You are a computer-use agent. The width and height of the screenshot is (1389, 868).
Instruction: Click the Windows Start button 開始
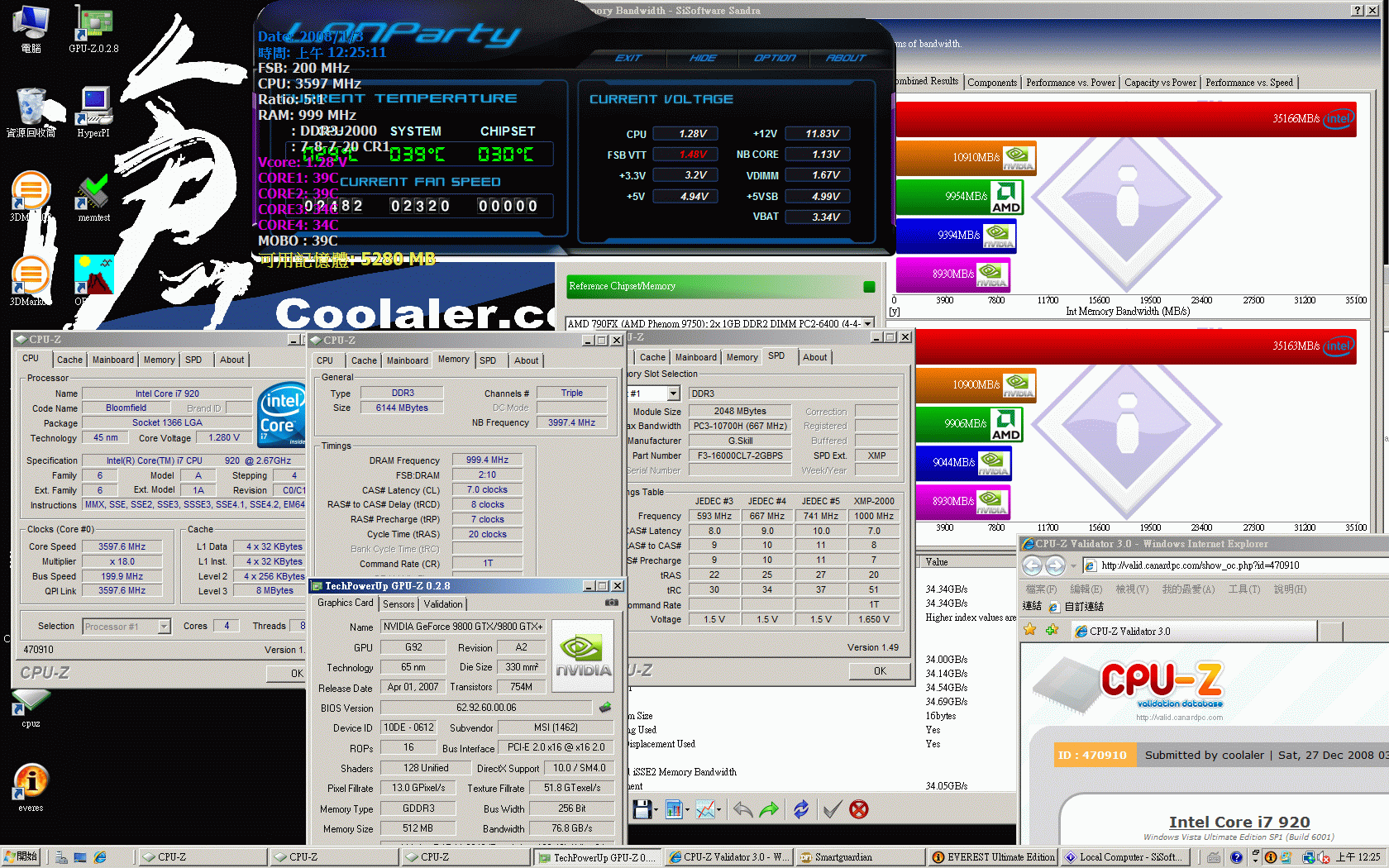coord(21,857)
